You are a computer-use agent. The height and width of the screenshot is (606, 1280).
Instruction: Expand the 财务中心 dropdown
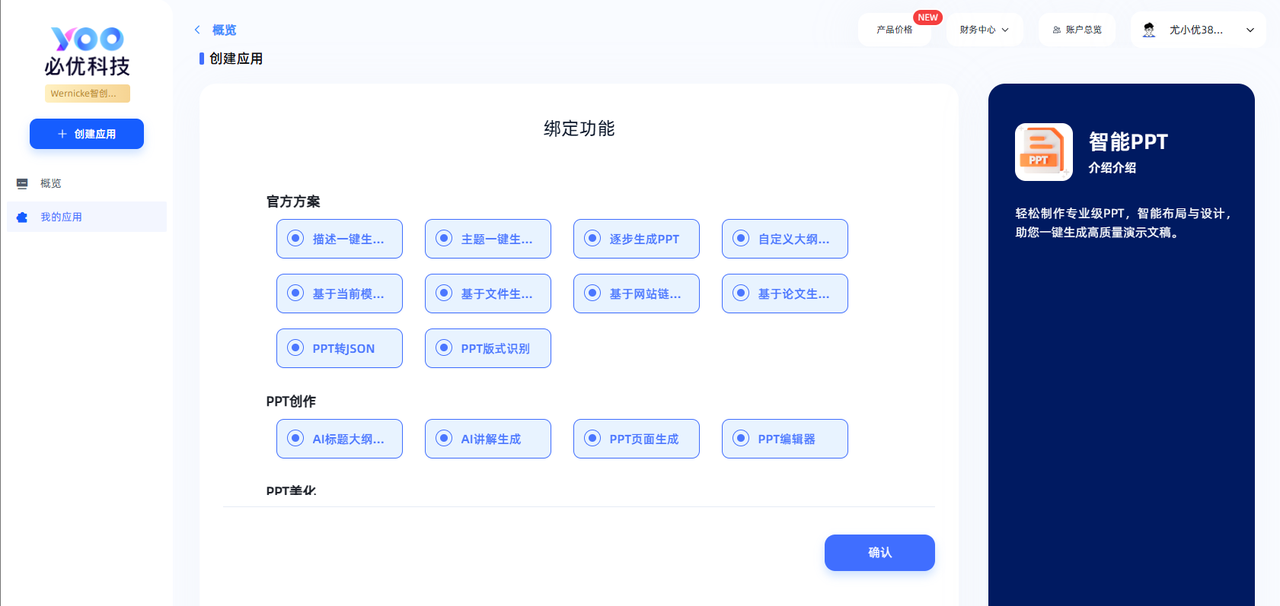(x=984, y=30)
